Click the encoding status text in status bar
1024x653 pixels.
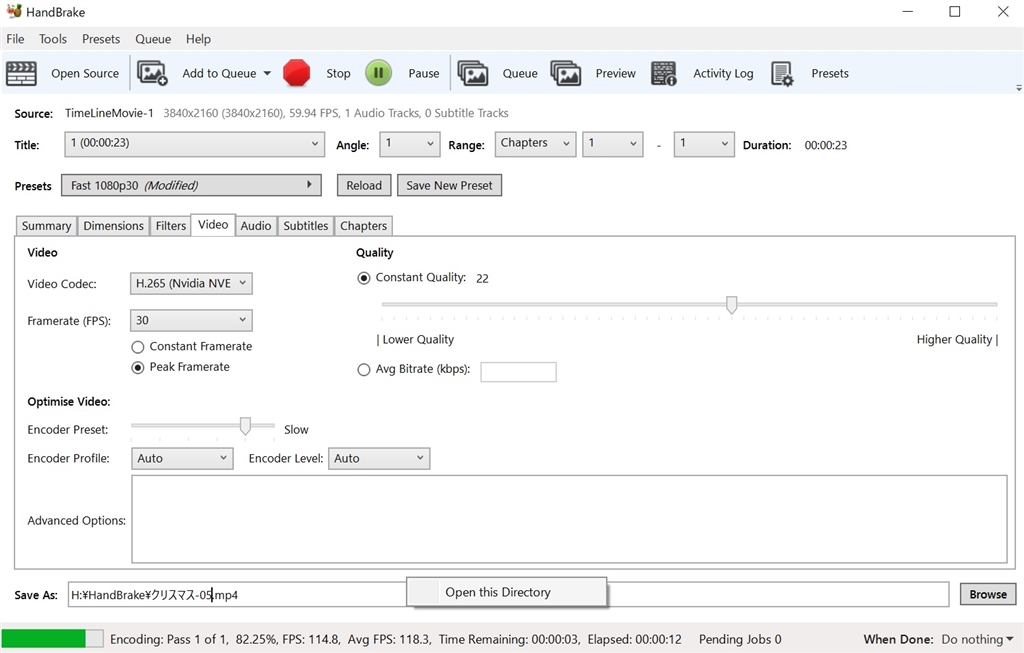pyautogui.click(x=395, y=639)
